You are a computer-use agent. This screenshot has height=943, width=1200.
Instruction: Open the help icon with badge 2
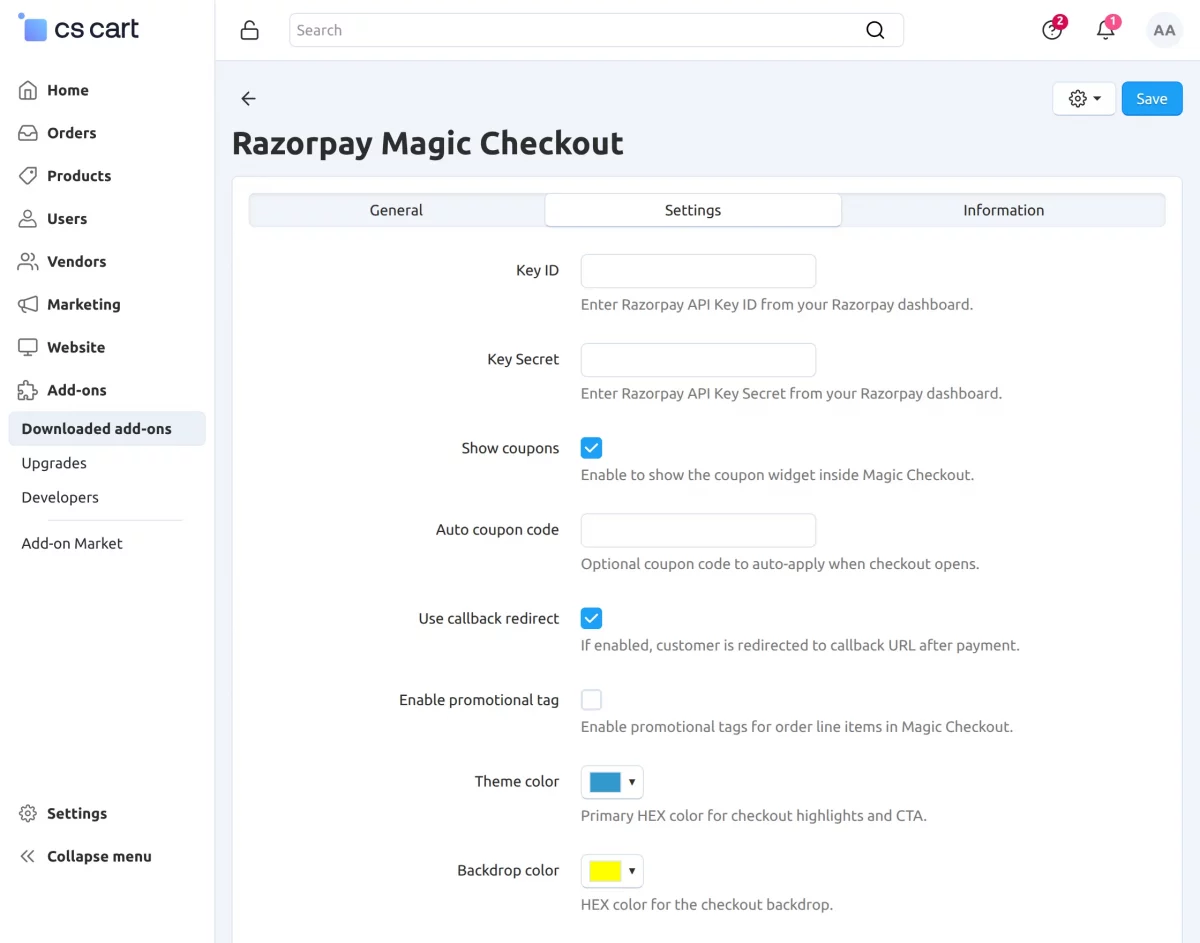1052,29
